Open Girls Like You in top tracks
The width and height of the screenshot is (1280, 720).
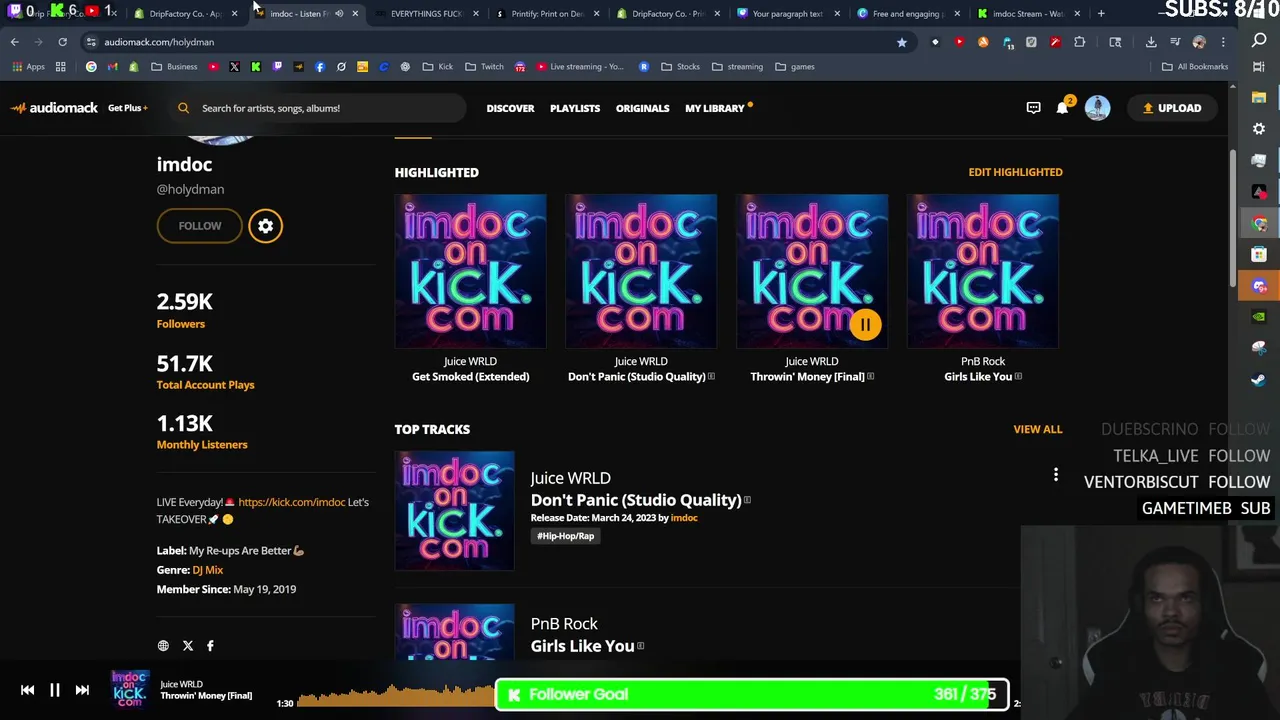click(x=582, y=646)
